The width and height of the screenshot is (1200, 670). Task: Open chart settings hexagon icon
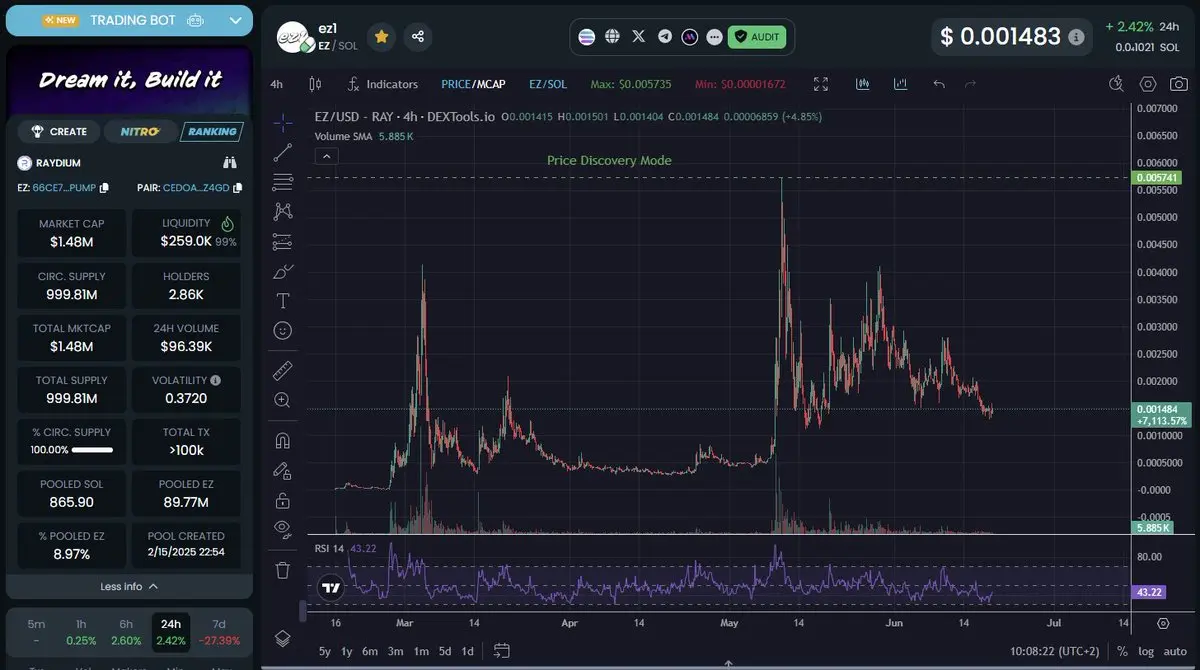(1148, 84)
